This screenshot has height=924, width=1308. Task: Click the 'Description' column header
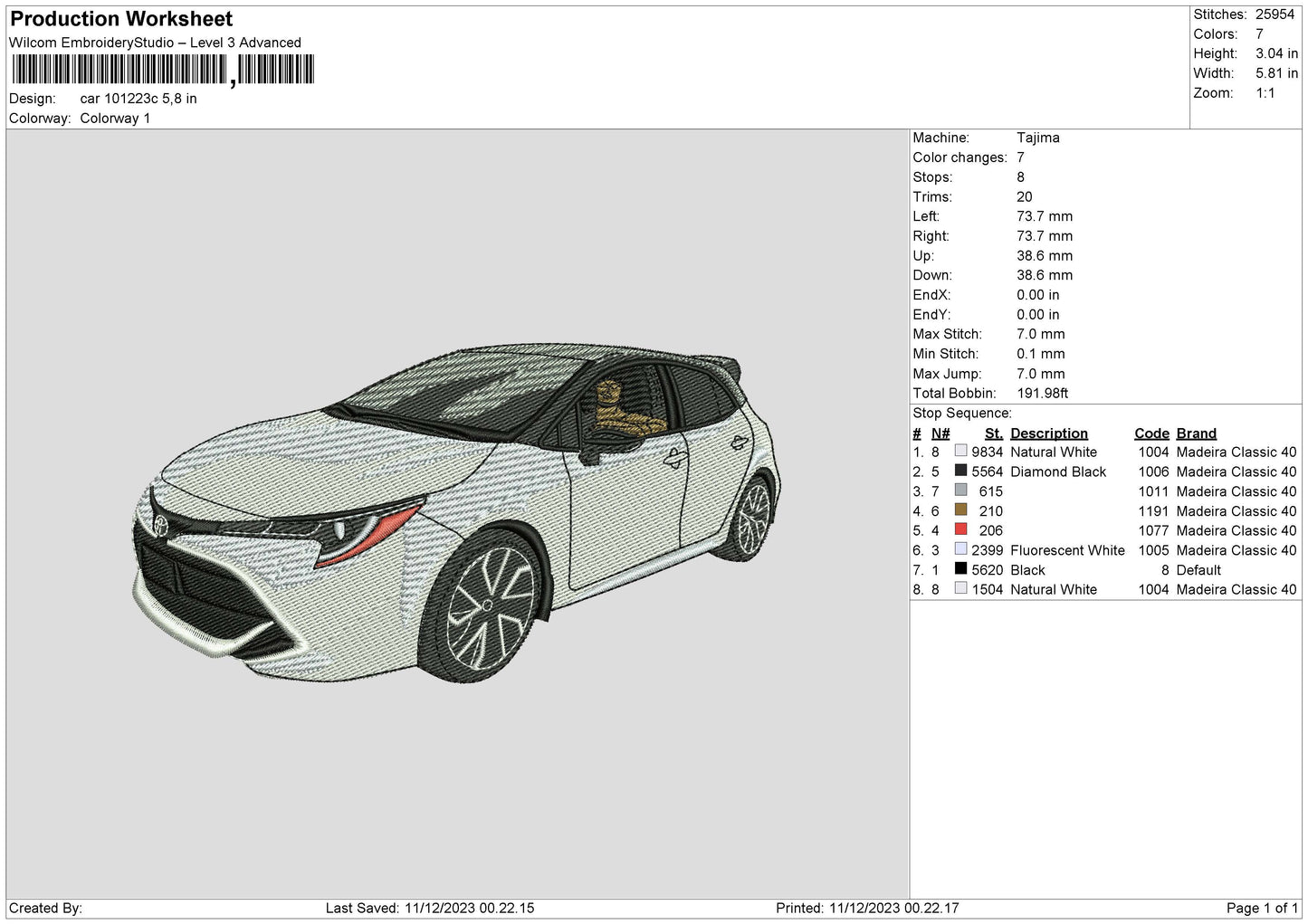pos(1048,433)
